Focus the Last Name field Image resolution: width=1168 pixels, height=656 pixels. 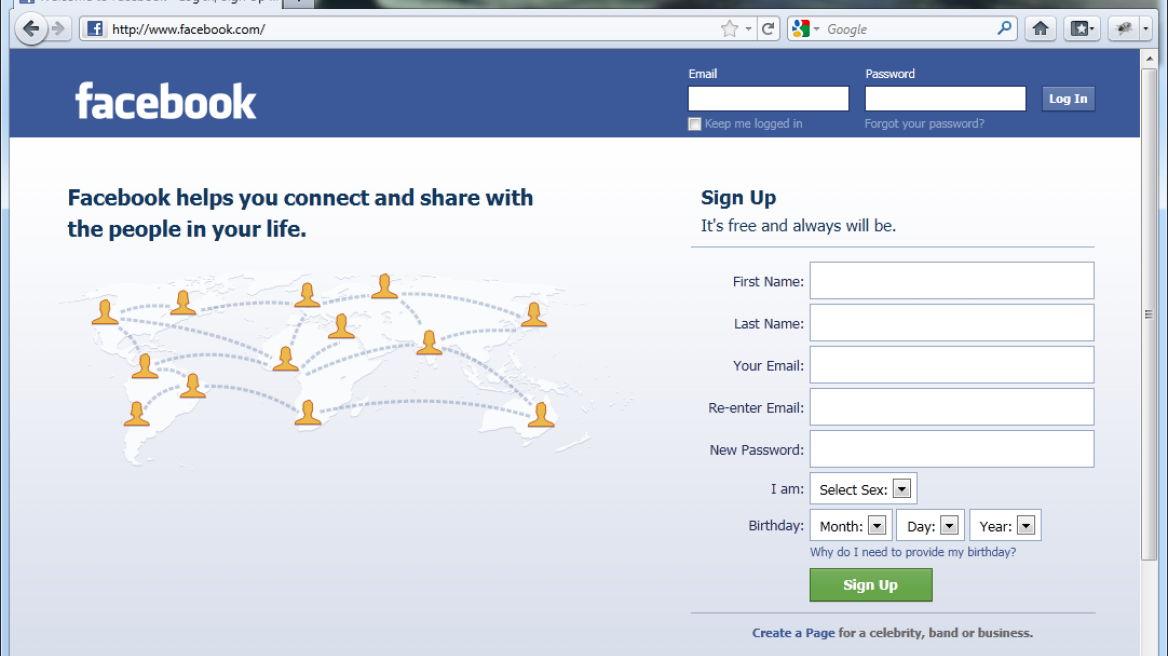tap(952, 322)
